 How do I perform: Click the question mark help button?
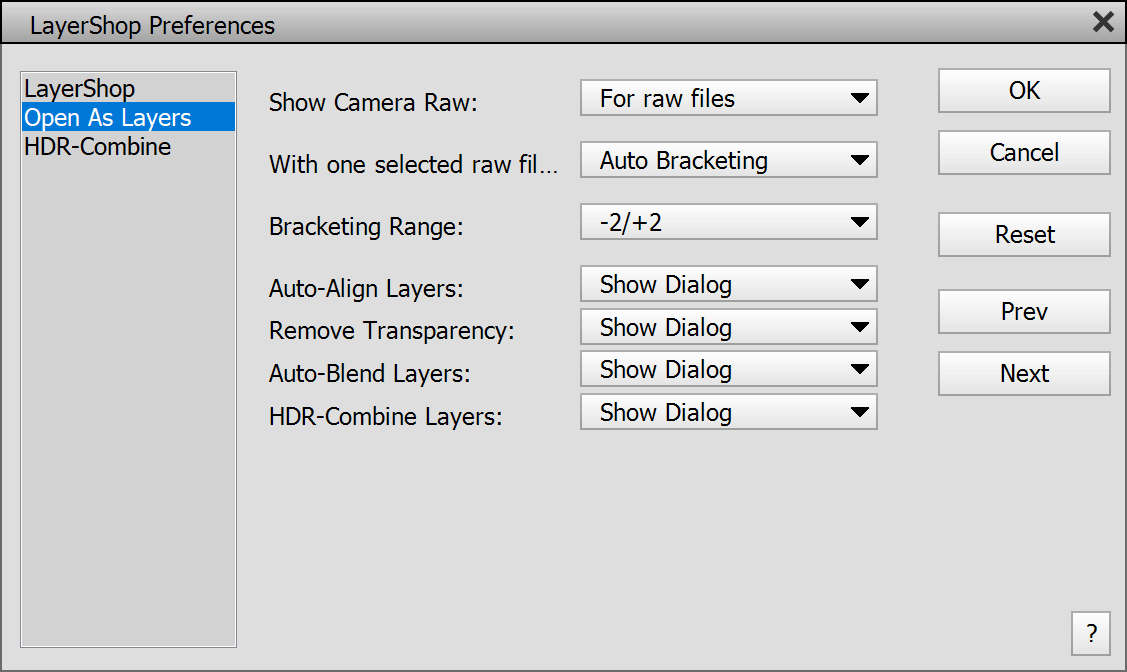pos(1091,632)
